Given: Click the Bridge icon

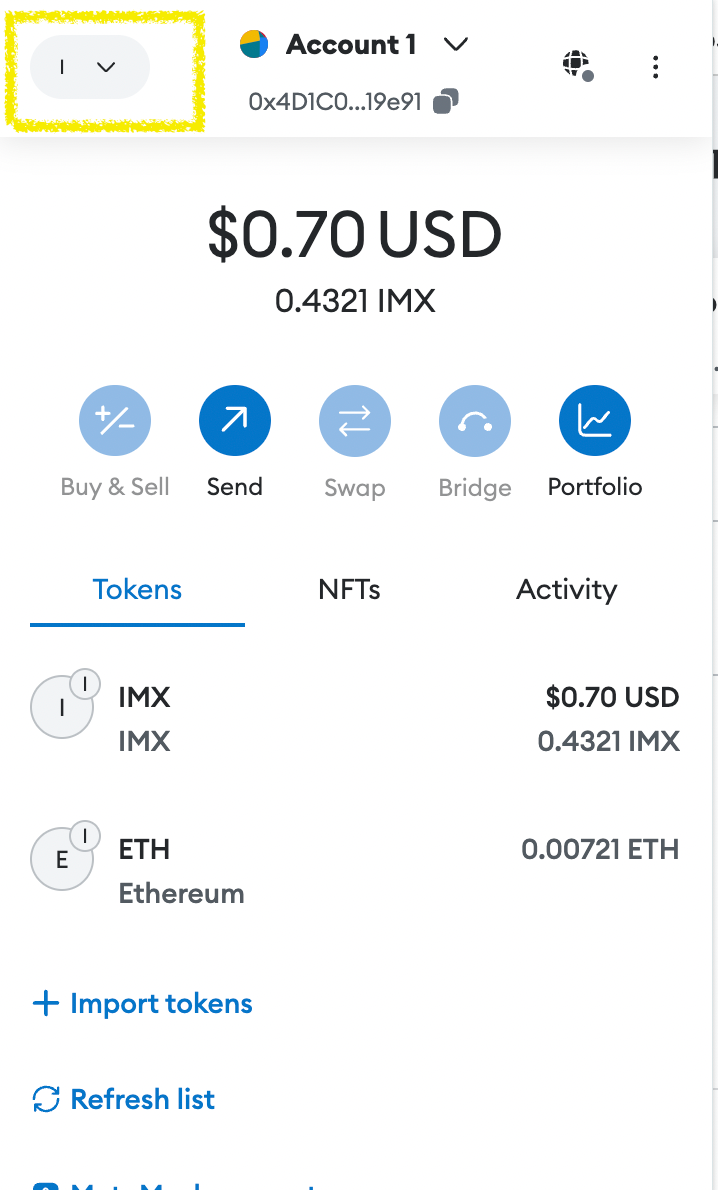Looking at the screenshot, I should [x=475, y=420].
